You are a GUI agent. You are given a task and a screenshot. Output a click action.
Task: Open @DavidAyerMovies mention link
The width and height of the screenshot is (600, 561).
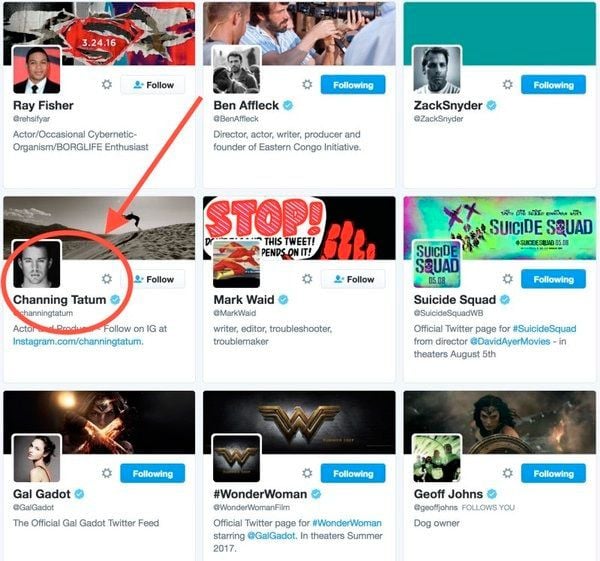[510, 341]
